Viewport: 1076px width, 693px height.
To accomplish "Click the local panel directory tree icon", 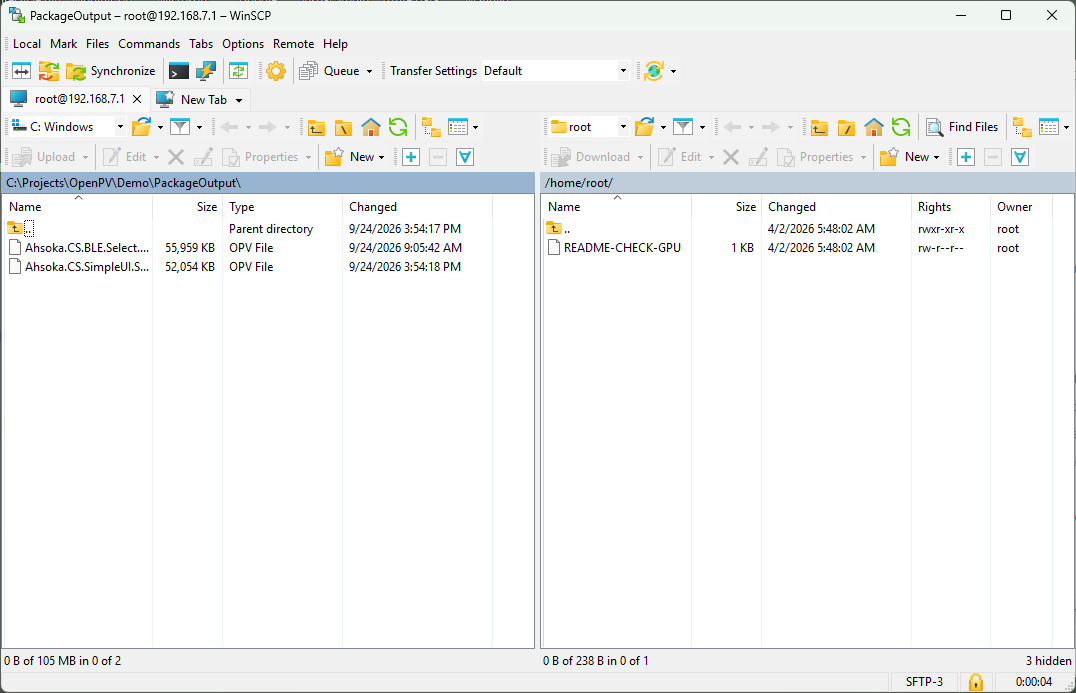I will pyautogui.click(x=431, y=127).
